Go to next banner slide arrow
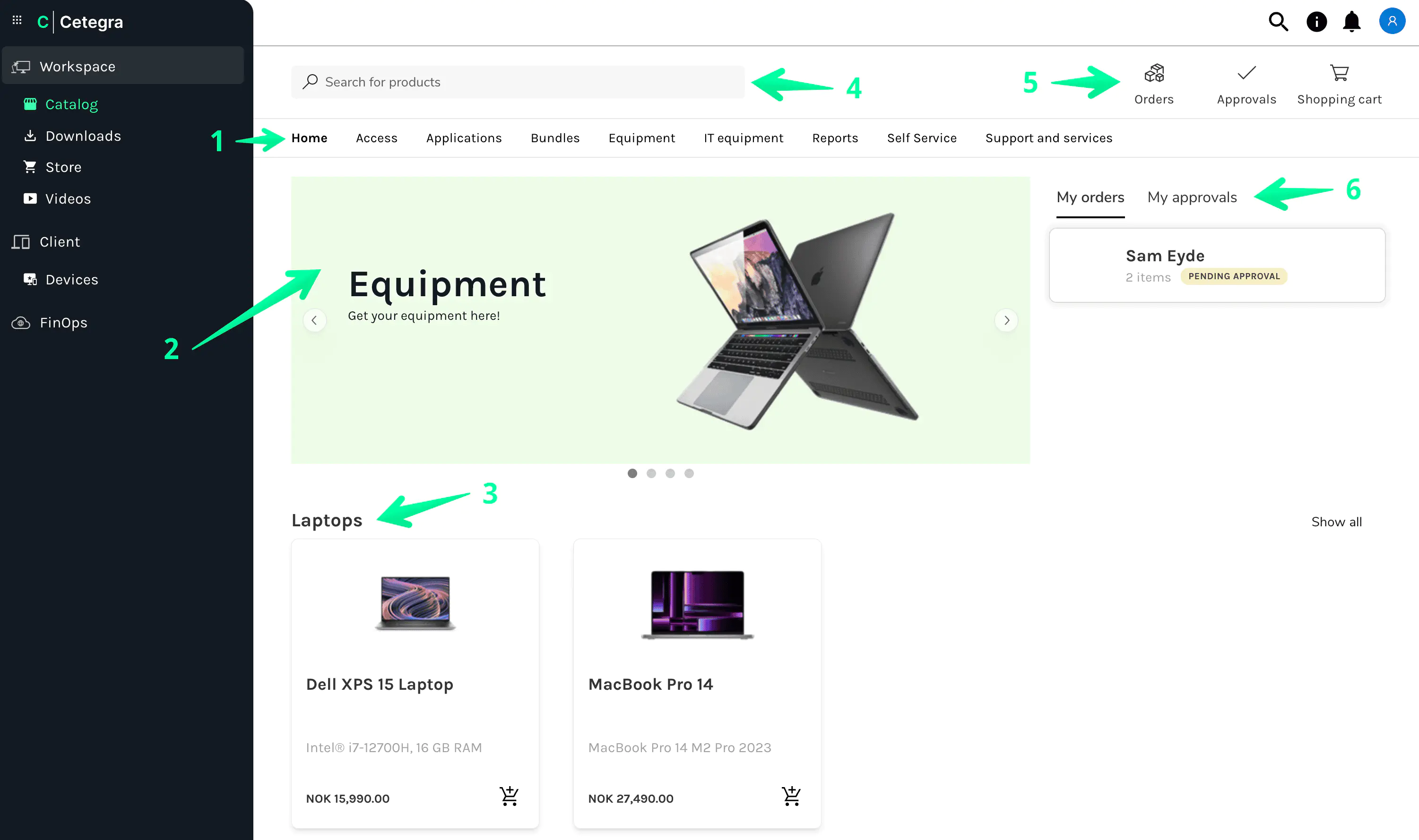Image resolution: width=1419 pixels, height=840 pixels. [x=1006, y=320]
